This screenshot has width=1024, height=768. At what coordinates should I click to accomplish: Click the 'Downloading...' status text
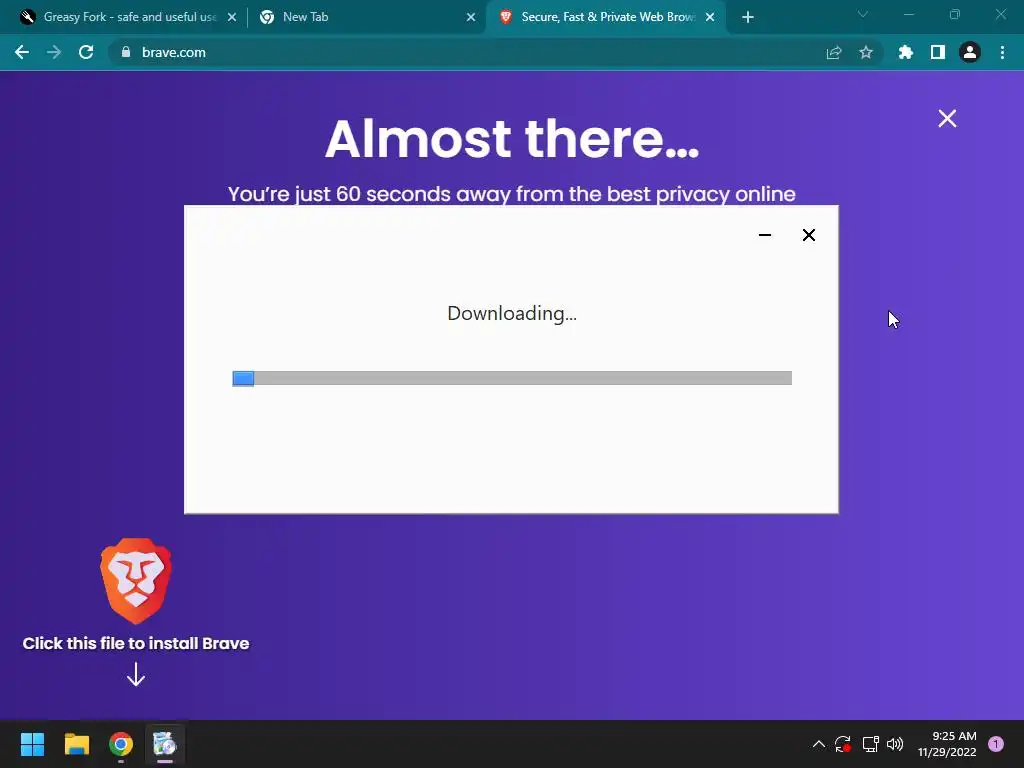coord(512,313)
